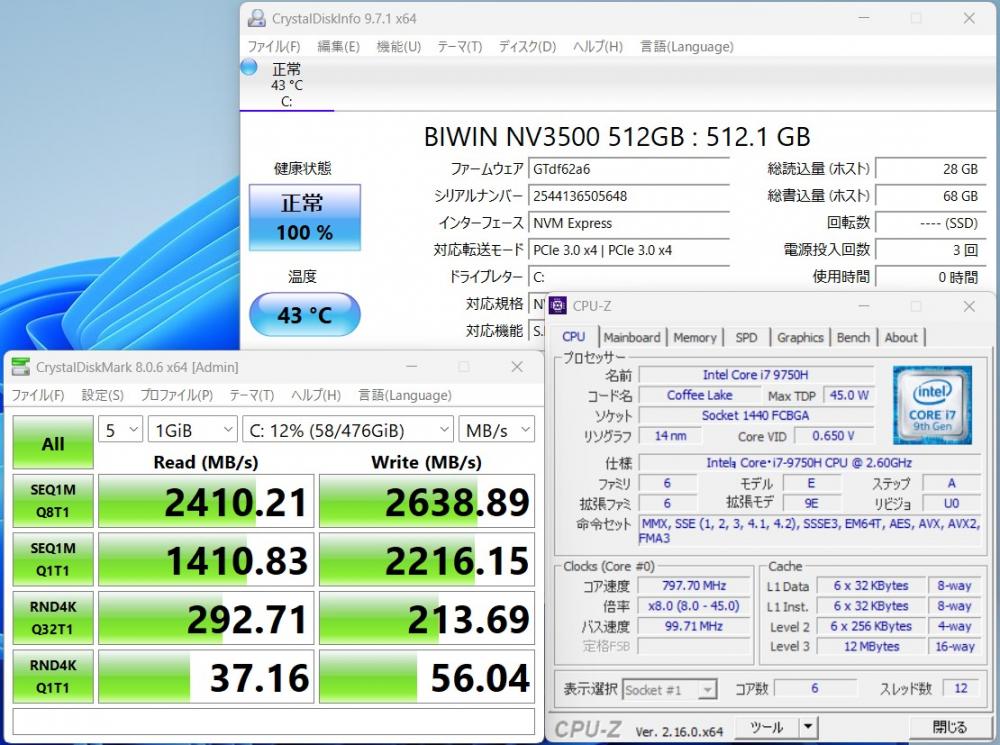The height and width of the screenshot is (745, 1000).
Task: Click the 正常 100% health status box
Action: point(304,217)
